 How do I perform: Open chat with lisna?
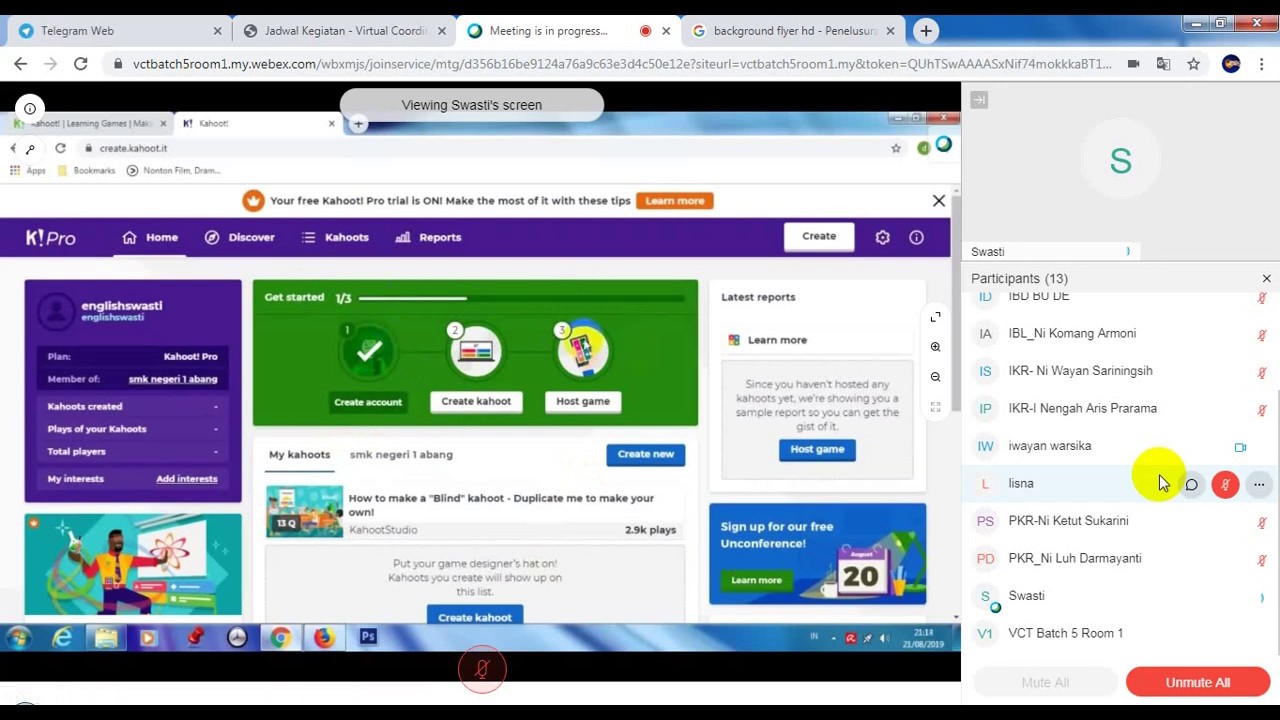pyautogui.click(x=1191, y=485)
